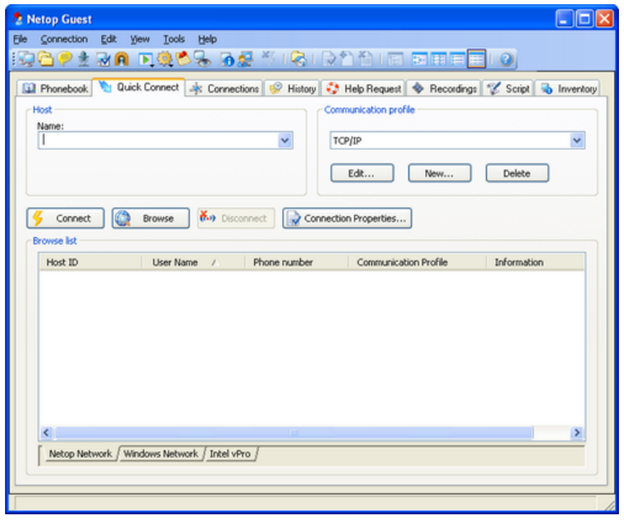
Task: Sort by the Information column header
Action: point(535,262)
